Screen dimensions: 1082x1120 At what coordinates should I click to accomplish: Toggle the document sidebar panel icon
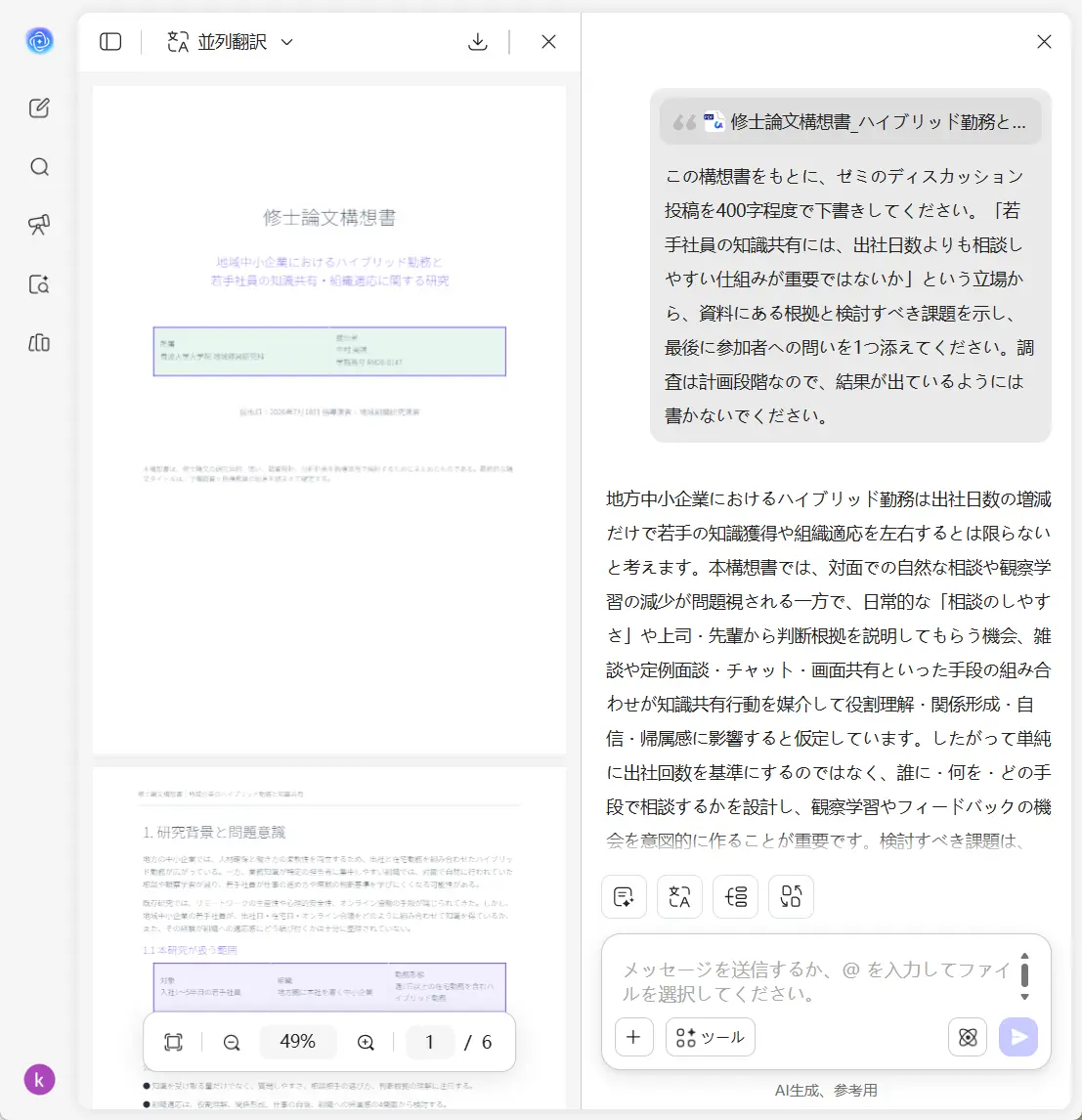(110, 41)
